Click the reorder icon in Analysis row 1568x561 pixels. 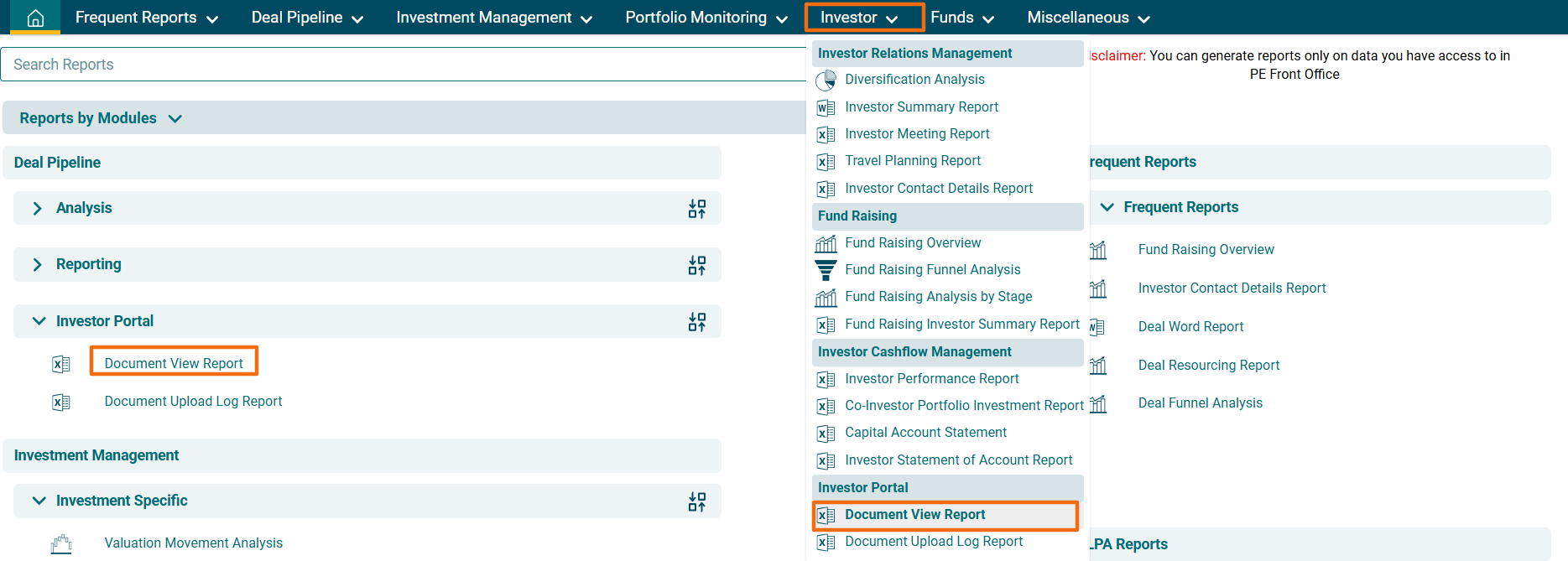pyautogui.click(x=696, y=209)
